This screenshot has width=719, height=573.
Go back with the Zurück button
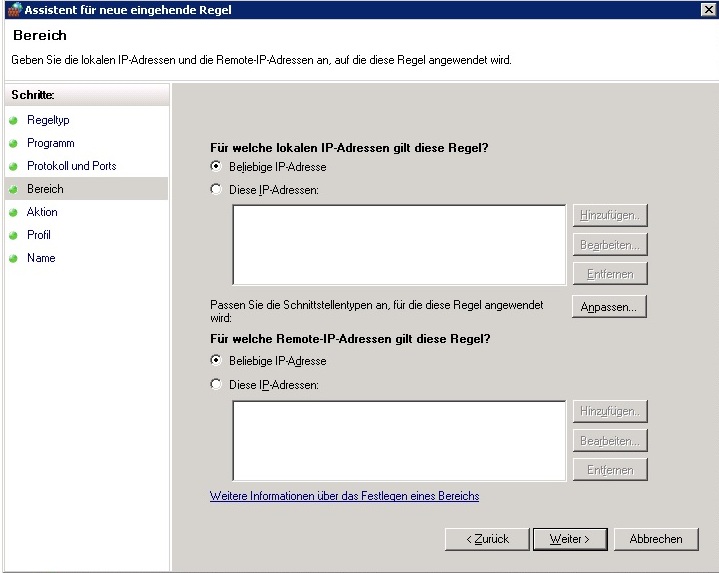[486, 539]
